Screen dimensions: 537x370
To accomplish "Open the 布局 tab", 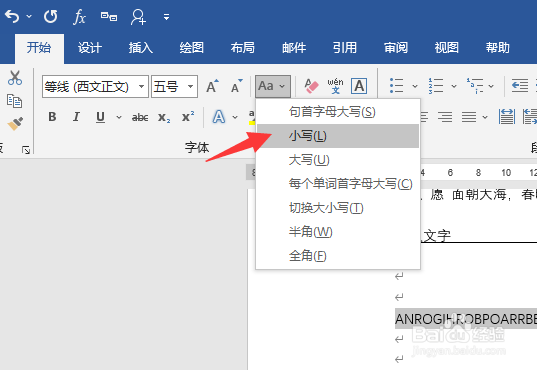I will (242, 48).
